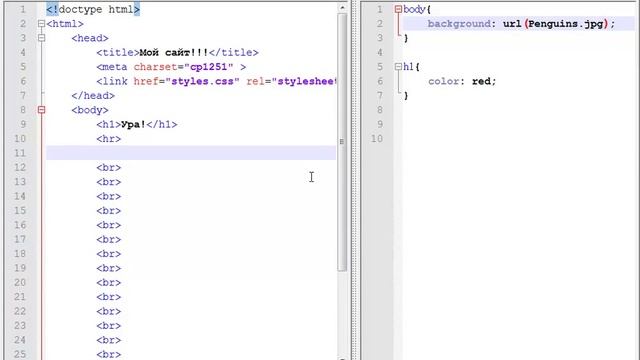The image size is (640, 360).
Task: Click the <hr> tag on line 10
Action: pos(109,139)
